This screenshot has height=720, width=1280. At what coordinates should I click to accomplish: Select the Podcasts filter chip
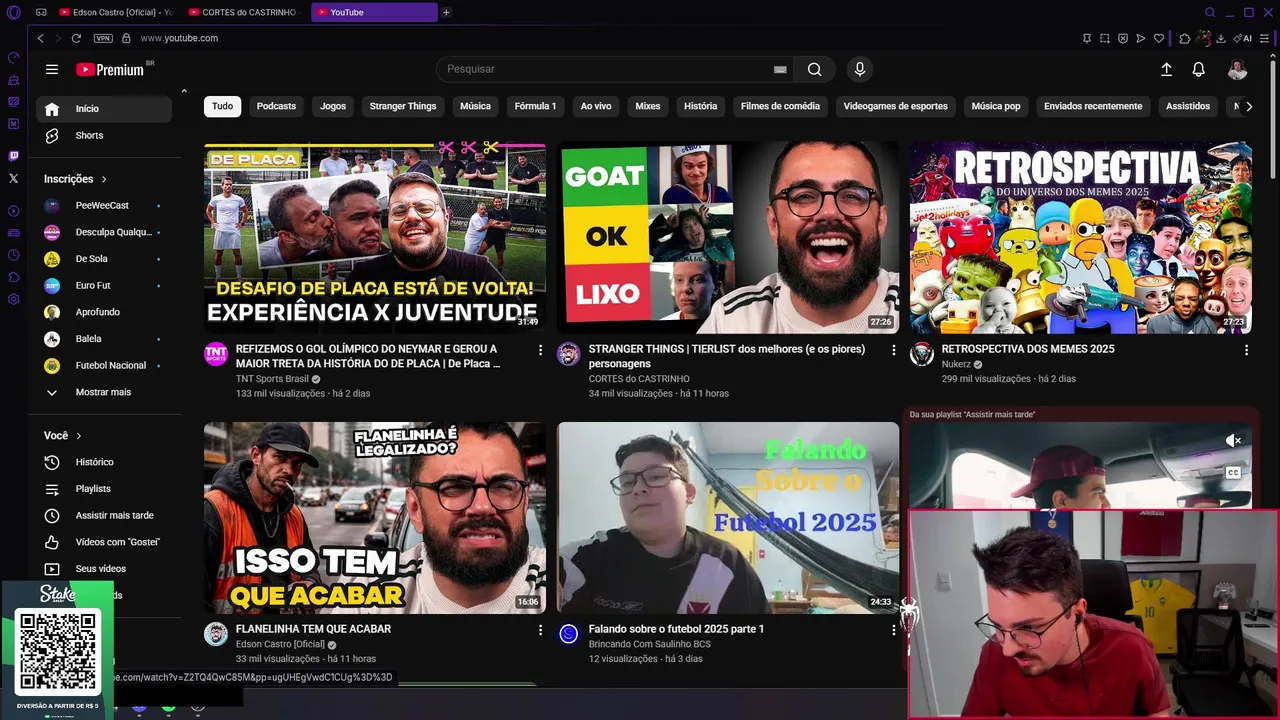(x=276, y=106)
